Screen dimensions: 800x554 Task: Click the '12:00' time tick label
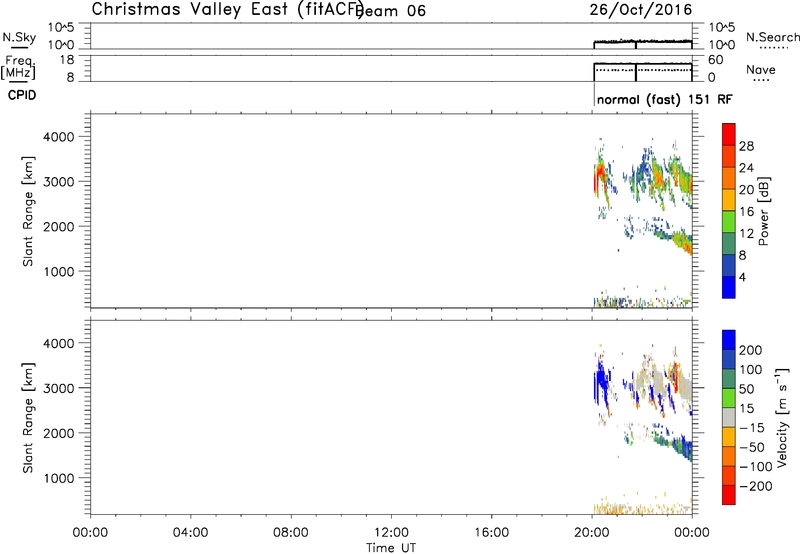[x=391, y=533]
